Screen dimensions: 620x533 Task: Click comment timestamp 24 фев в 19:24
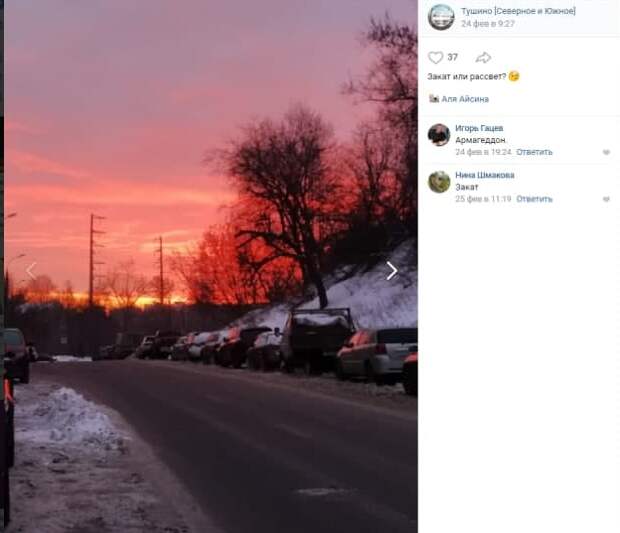point(483,152)
